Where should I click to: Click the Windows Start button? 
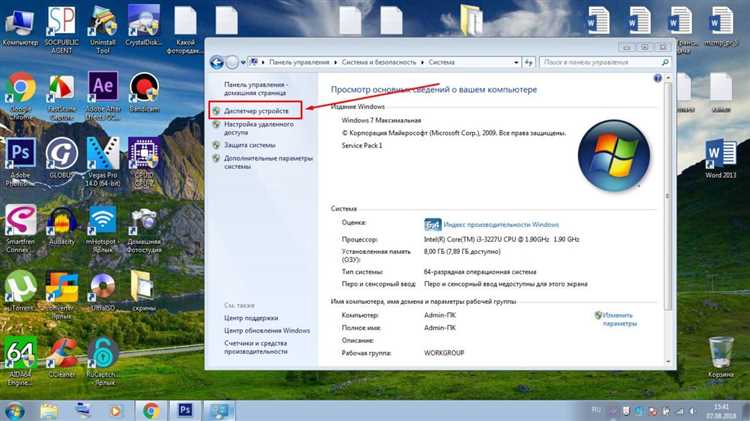(x=15, y=409)
